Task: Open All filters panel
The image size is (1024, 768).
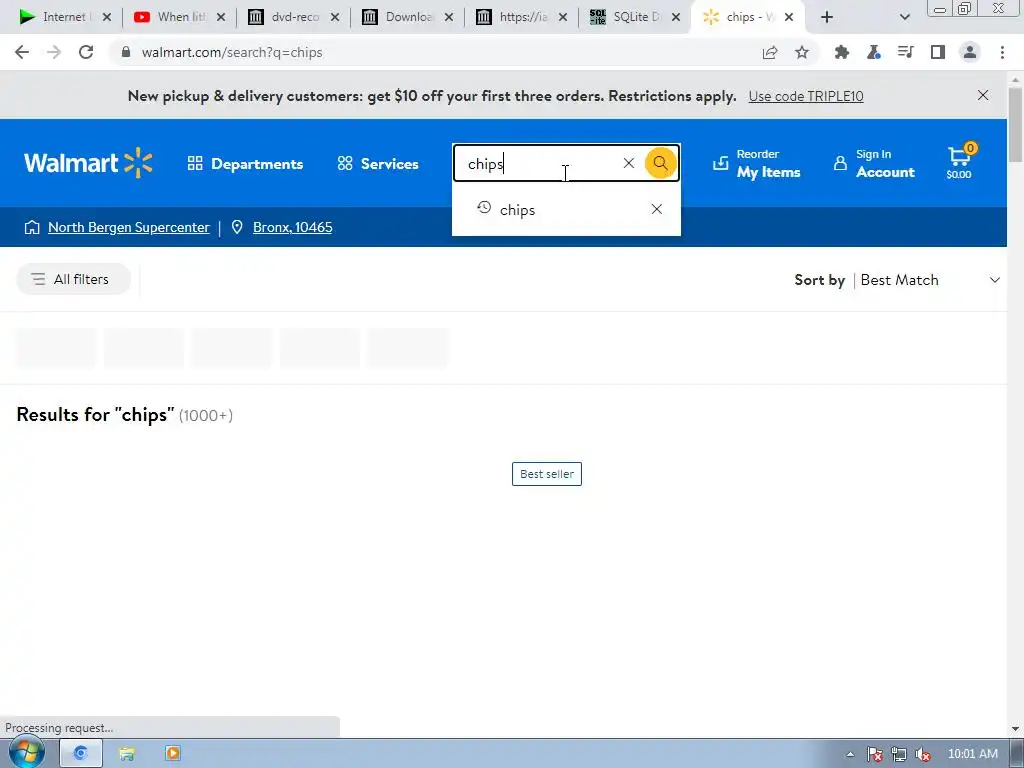Action: tap(73, 280)
